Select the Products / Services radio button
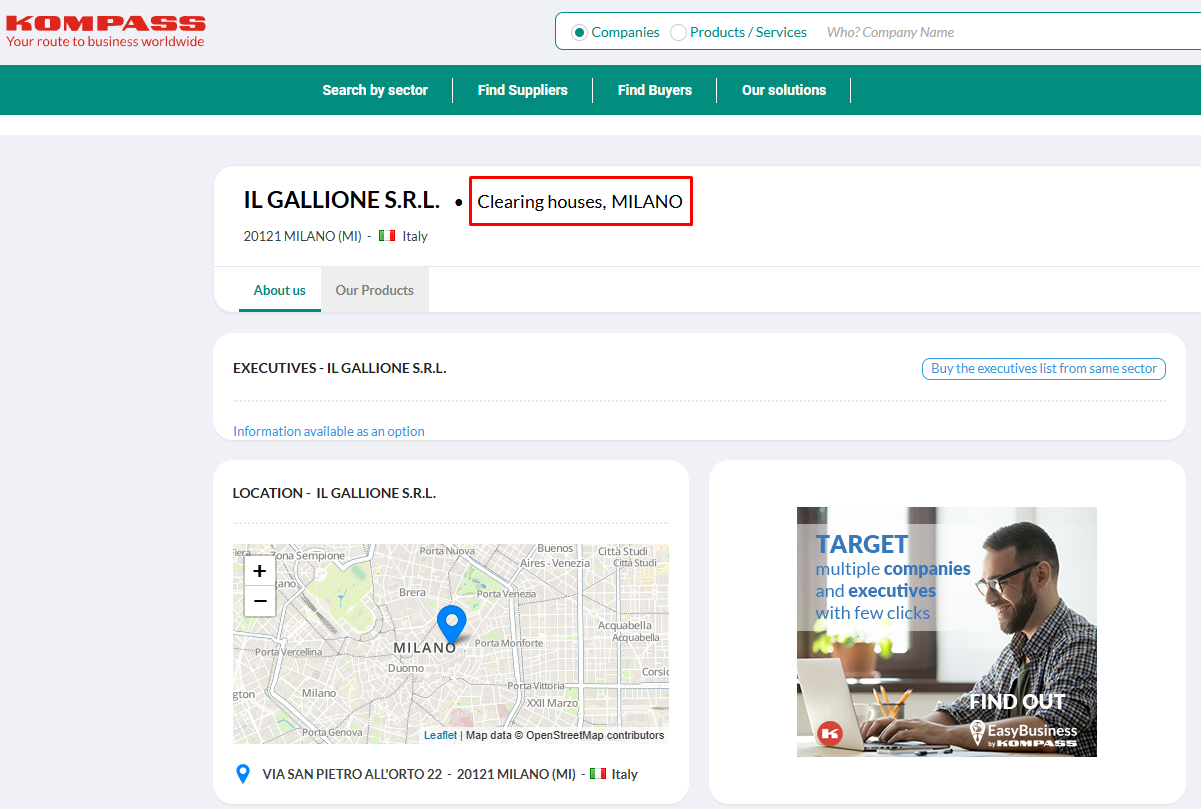The image size is (1201, 809). (678, 33)
